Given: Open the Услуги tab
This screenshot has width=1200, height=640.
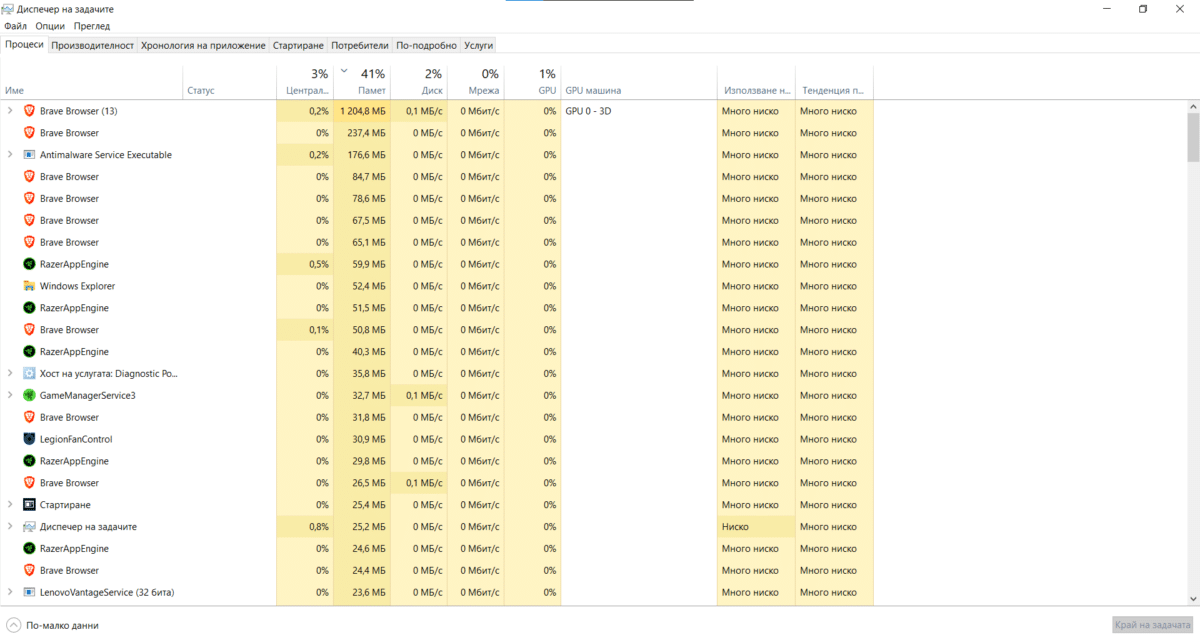Looking at the screenshot, I should (478, 45).
